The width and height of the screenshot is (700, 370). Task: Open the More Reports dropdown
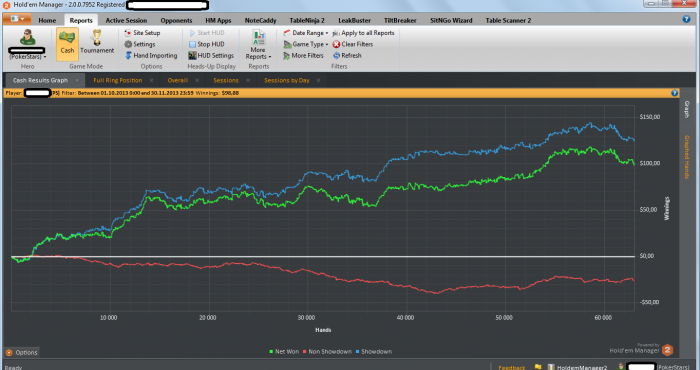pos(258,44)
